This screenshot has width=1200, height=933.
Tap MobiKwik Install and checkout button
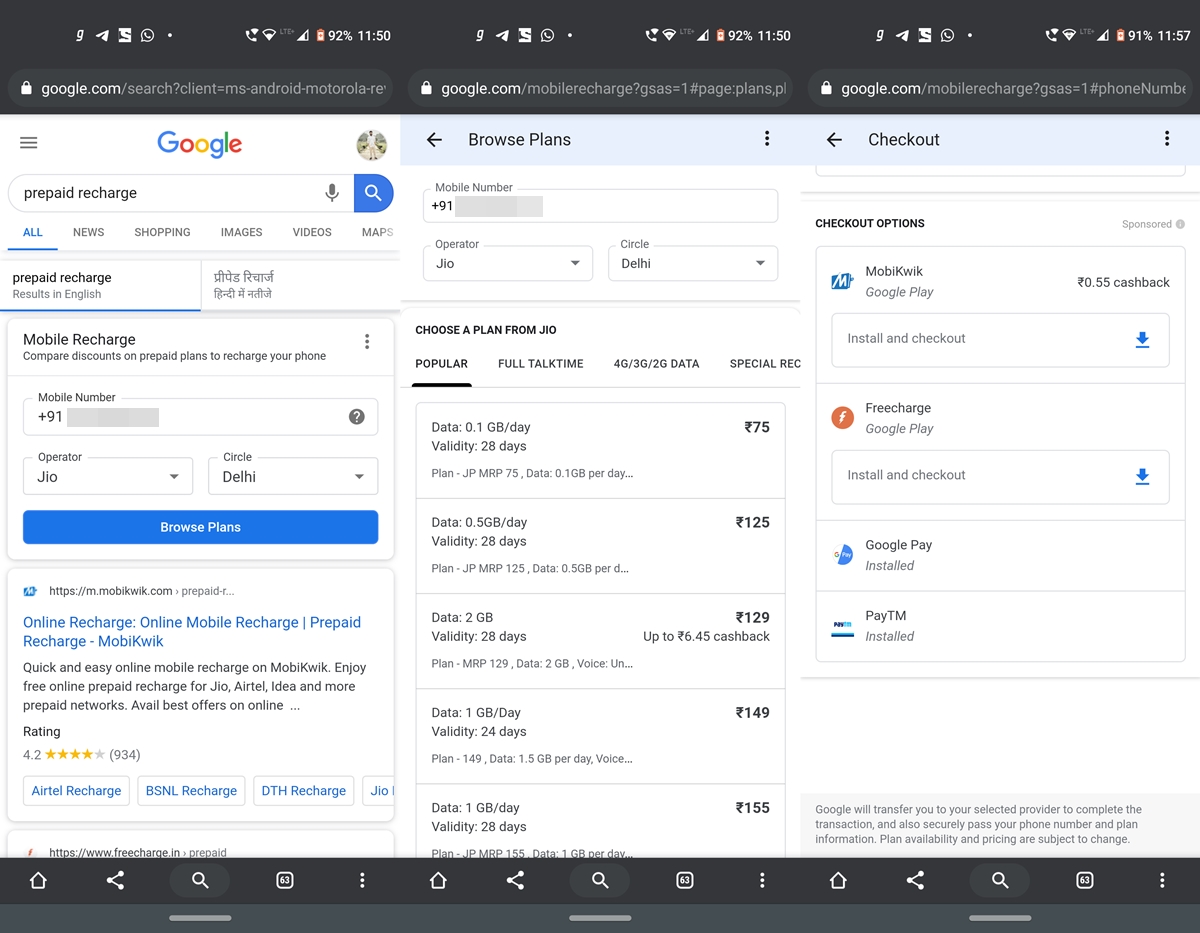coord(1000,339)
